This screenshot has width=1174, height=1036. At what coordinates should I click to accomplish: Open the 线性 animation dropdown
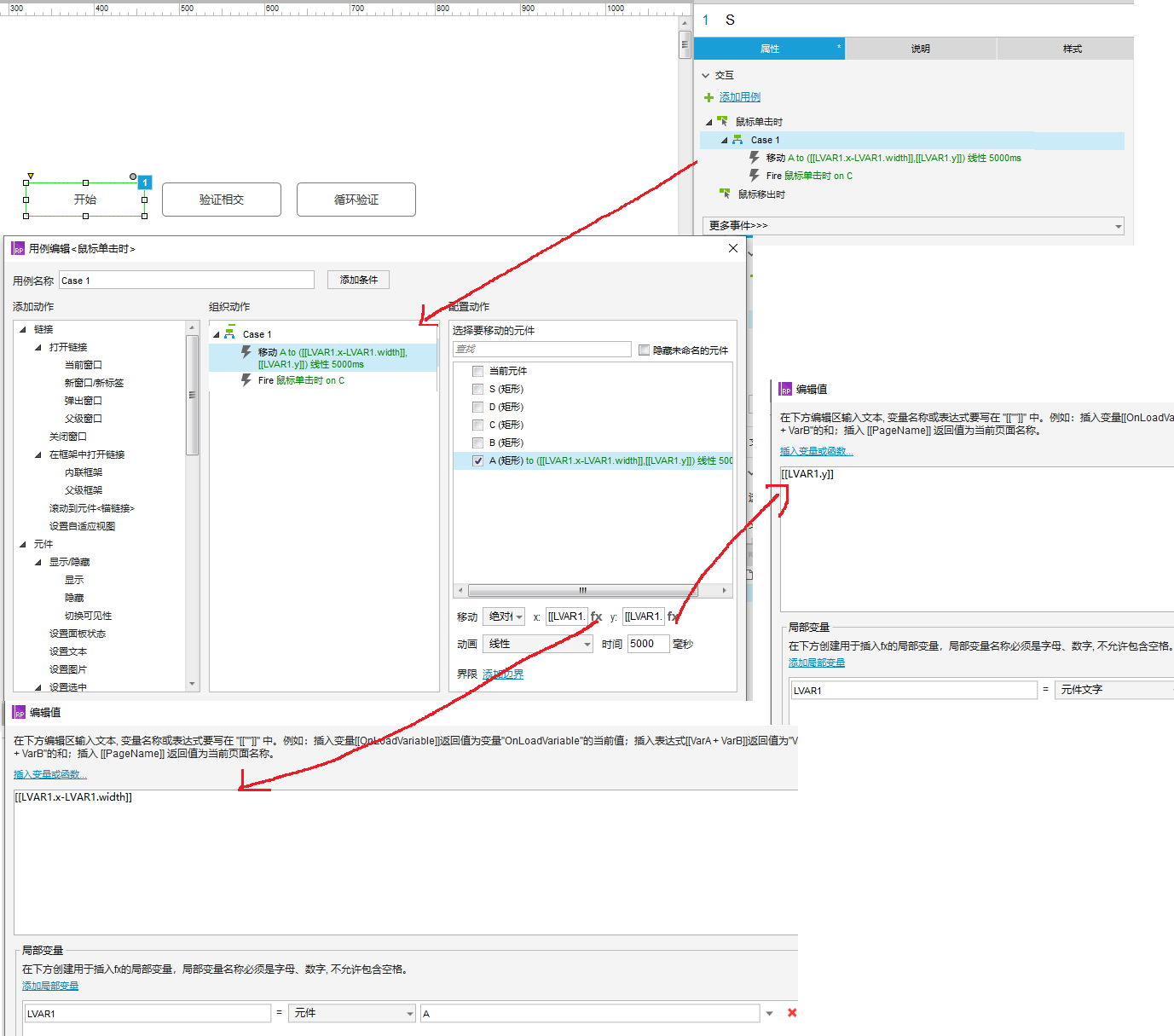click(x=537, y=644)
